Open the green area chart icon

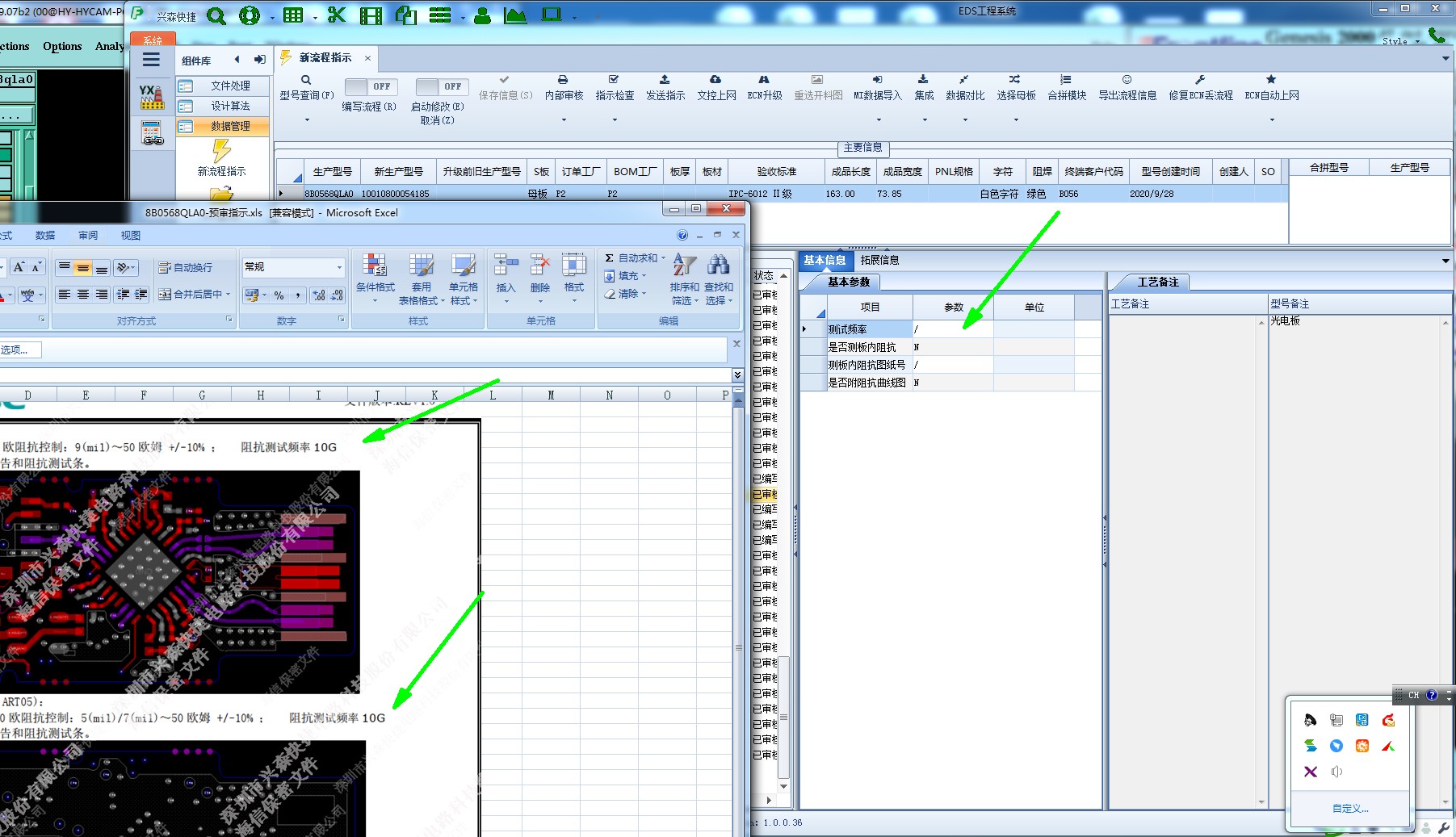[514, 15]
